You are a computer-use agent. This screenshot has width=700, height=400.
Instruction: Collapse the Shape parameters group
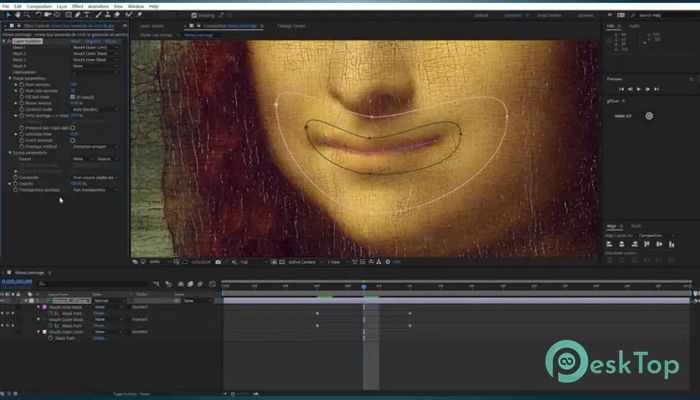(x=10, y=78)
